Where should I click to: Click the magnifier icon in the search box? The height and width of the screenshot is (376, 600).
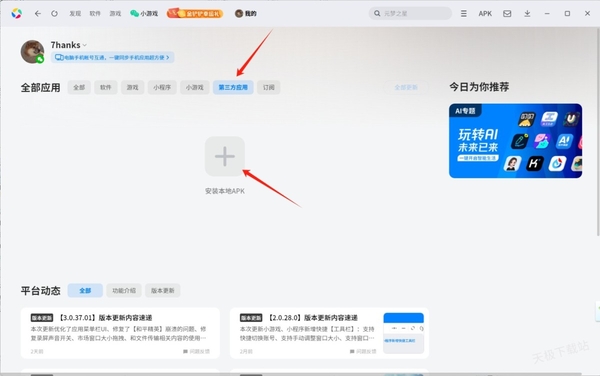tap(377, 13)
